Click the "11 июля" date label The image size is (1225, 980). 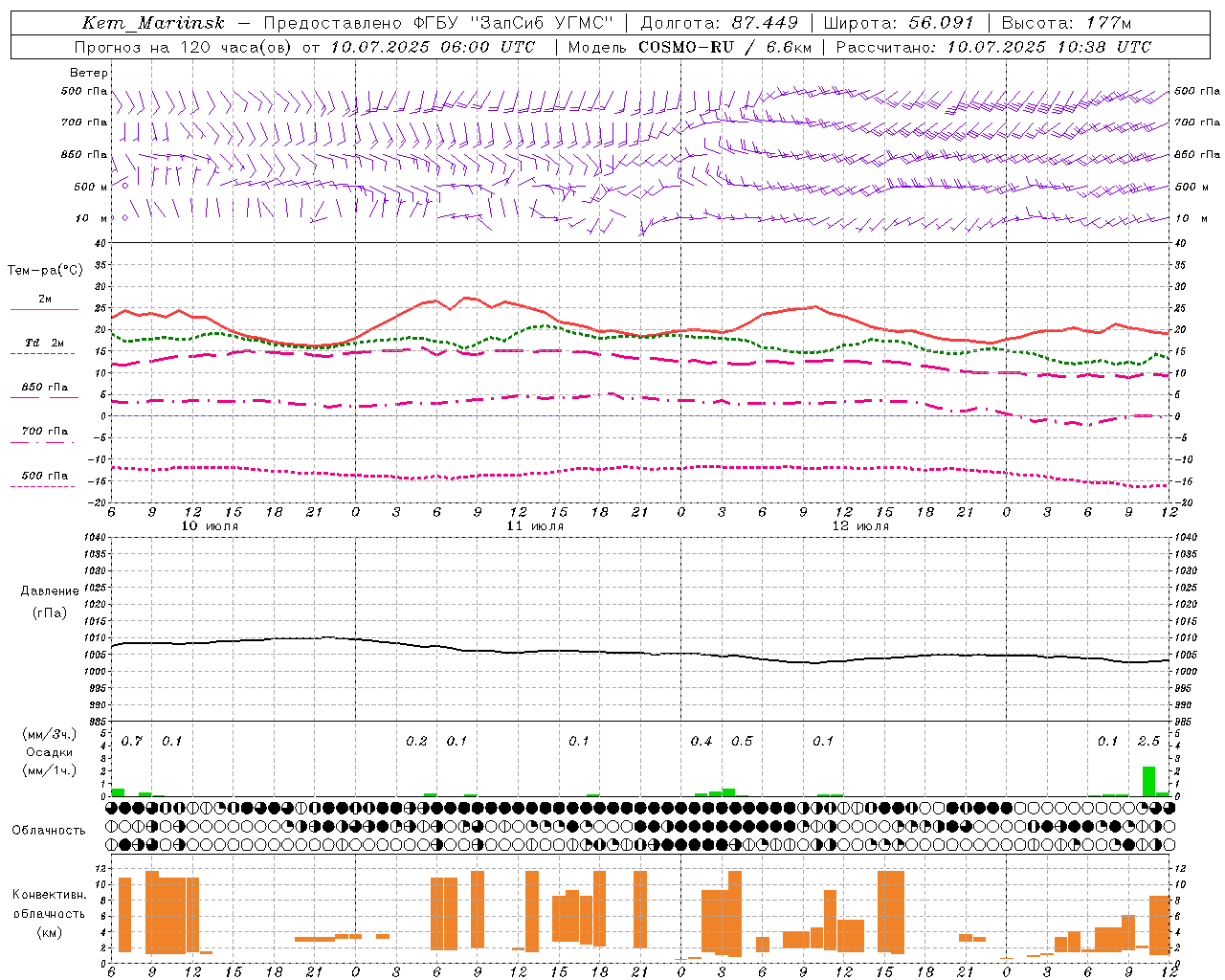coord(536,526)
